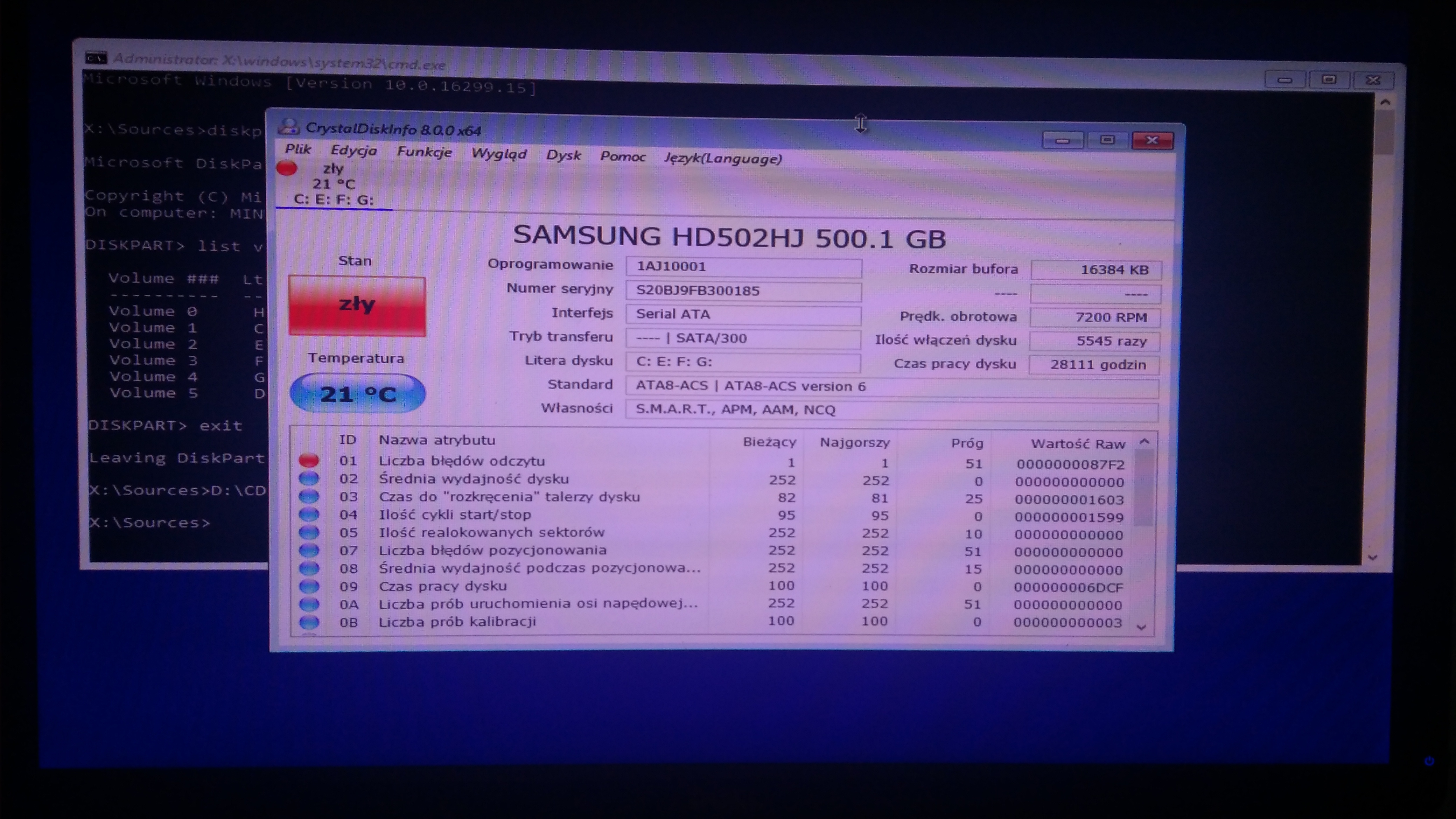Click the red 'zły' health status button

coord(357,306)
